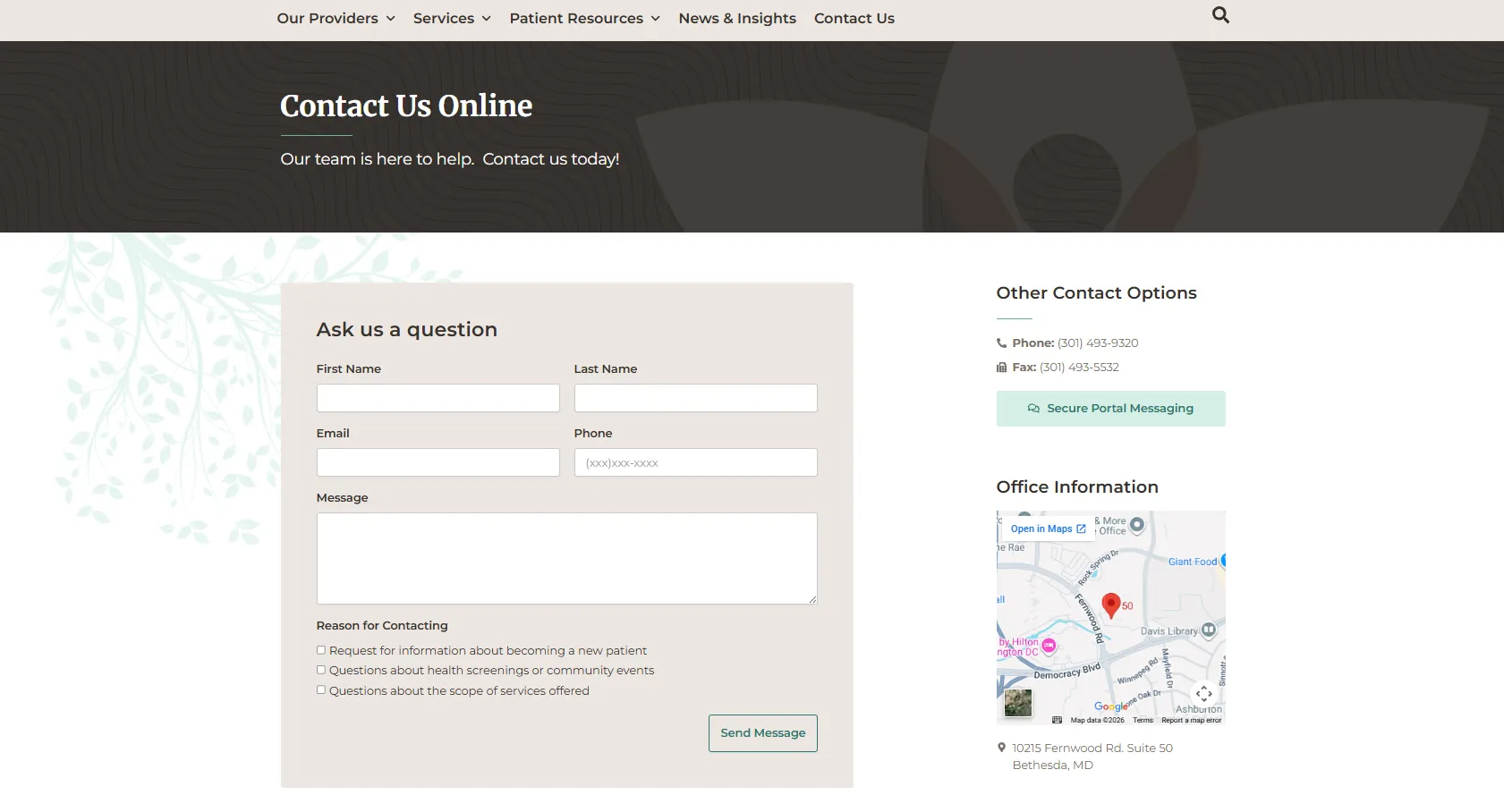Focus the Last Name field

click(x=696, y=398)
